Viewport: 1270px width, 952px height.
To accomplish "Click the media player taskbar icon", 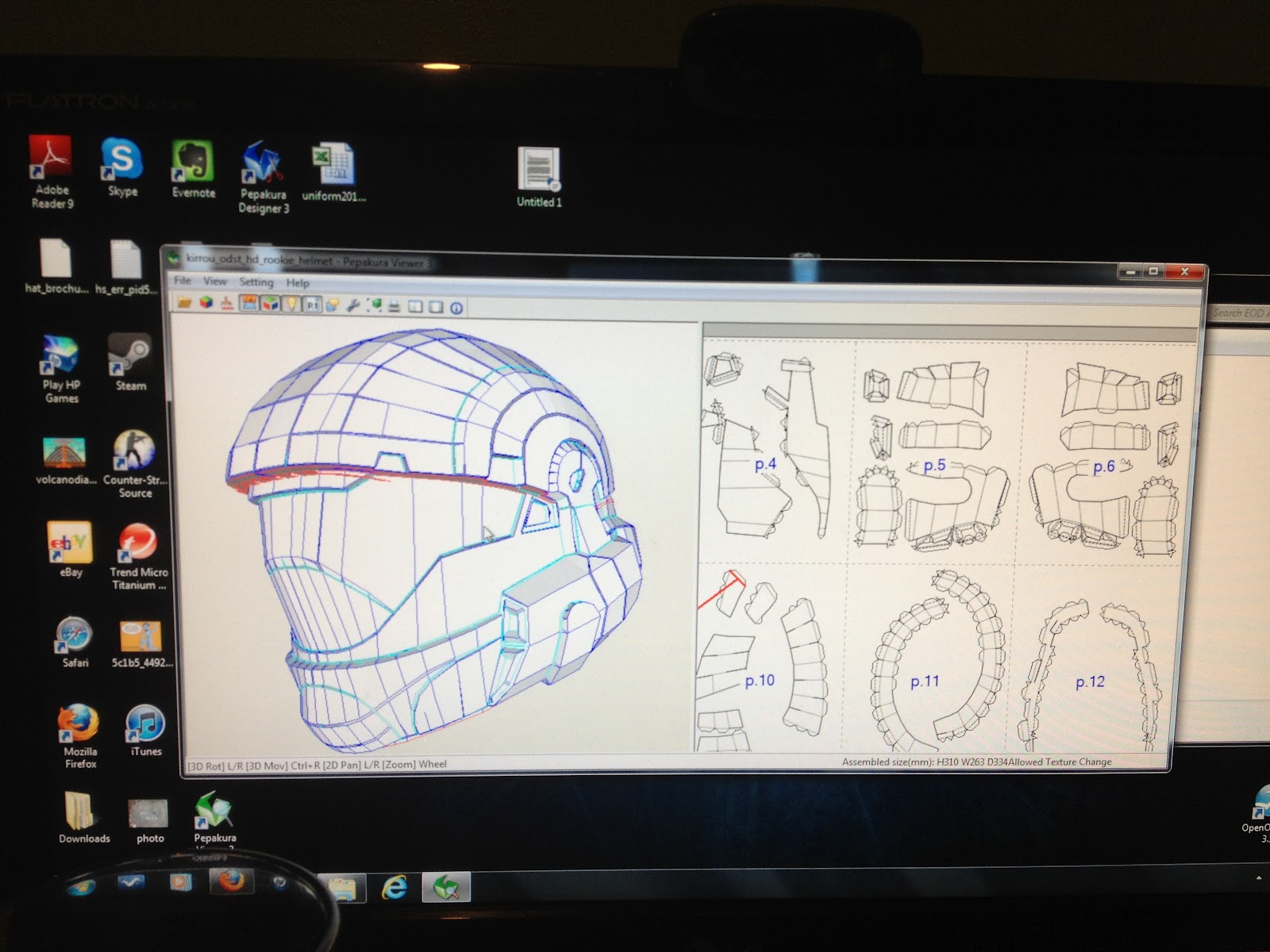I will [180, 882].
